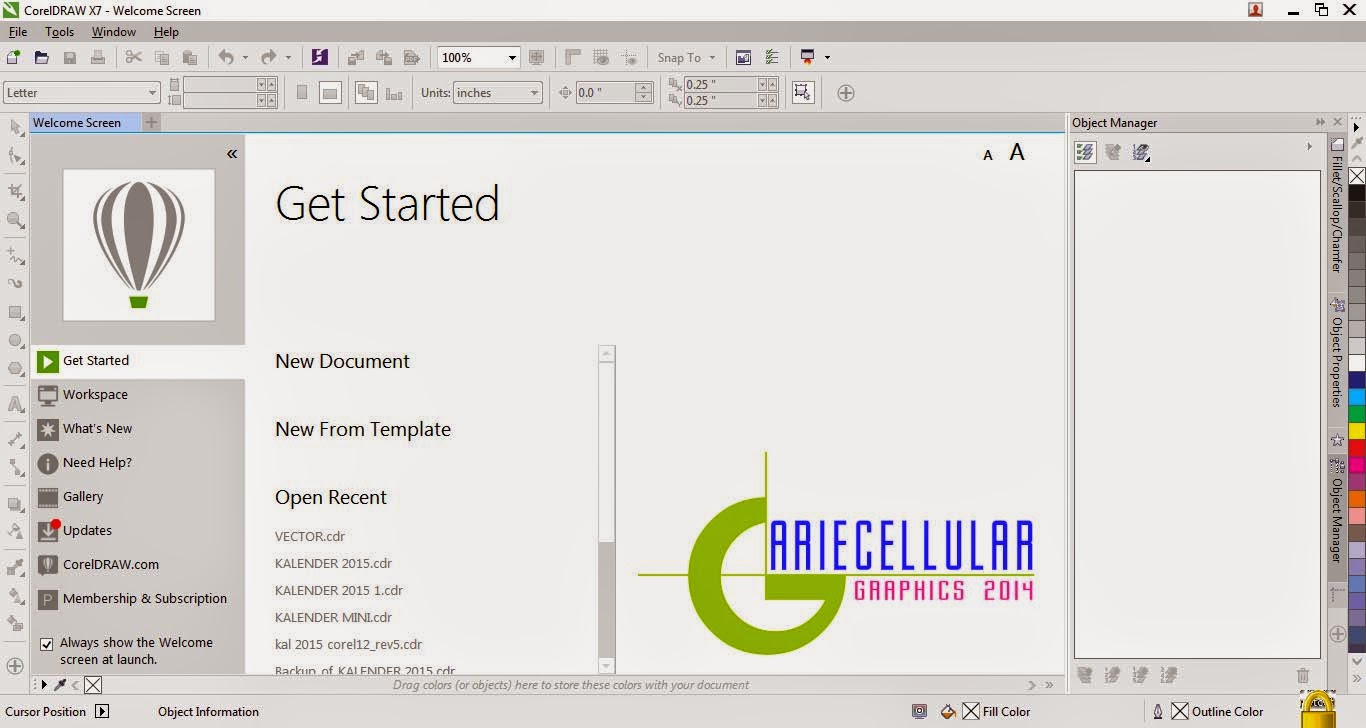Click the Redo arrow icon
Image resolution: width=1366 pixels, height=728 pixels.
(268, 57)
